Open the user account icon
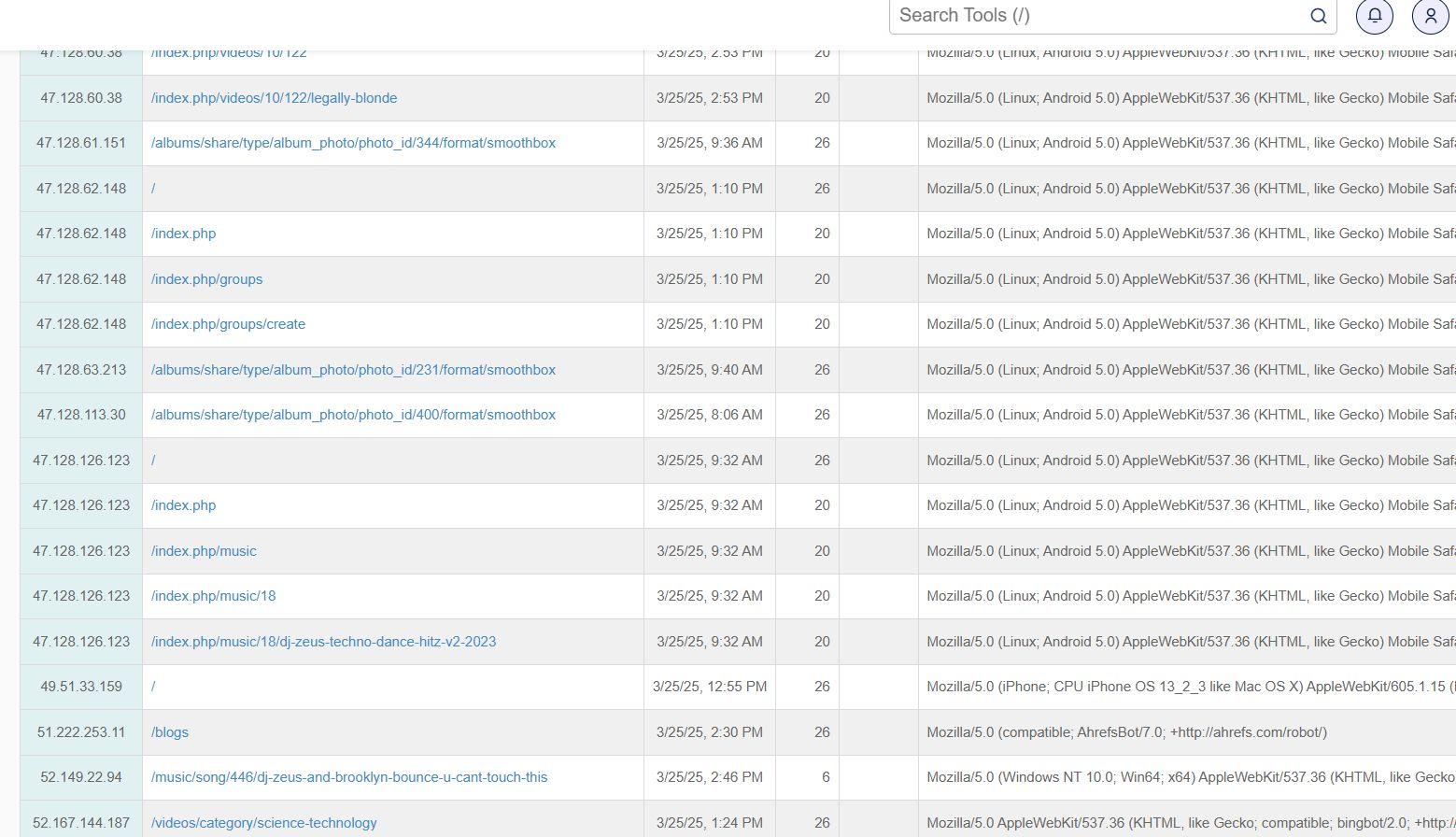The height and width of the screenshot is (837, 1456). coord(1430,16)
